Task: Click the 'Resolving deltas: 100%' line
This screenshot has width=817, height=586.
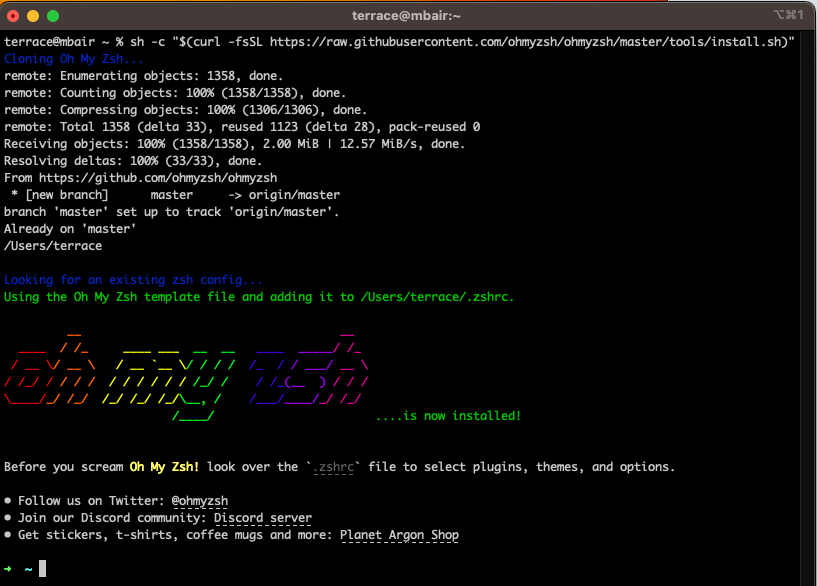Action: coord(133,161)
